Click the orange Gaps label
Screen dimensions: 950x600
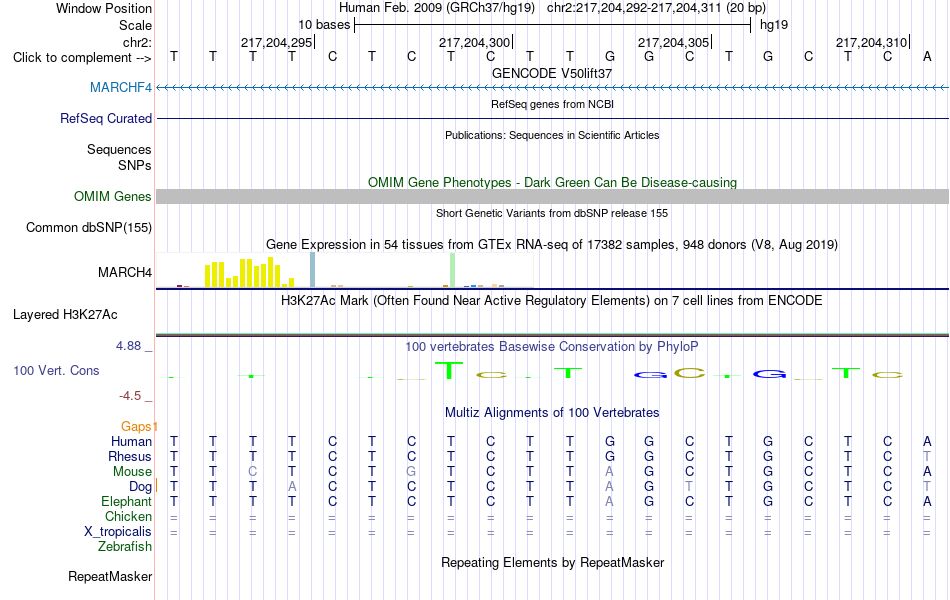click(x=136, y=427)
